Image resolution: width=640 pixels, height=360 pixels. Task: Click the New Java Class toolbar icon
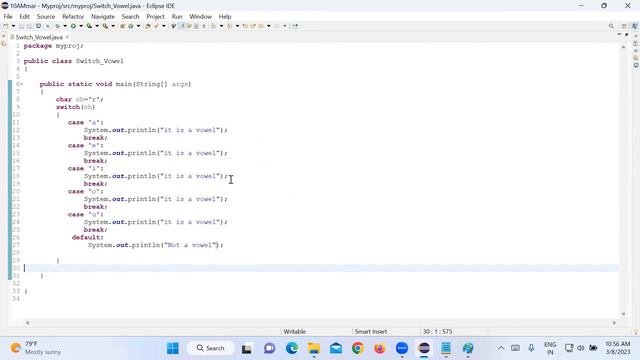(131, 26)
